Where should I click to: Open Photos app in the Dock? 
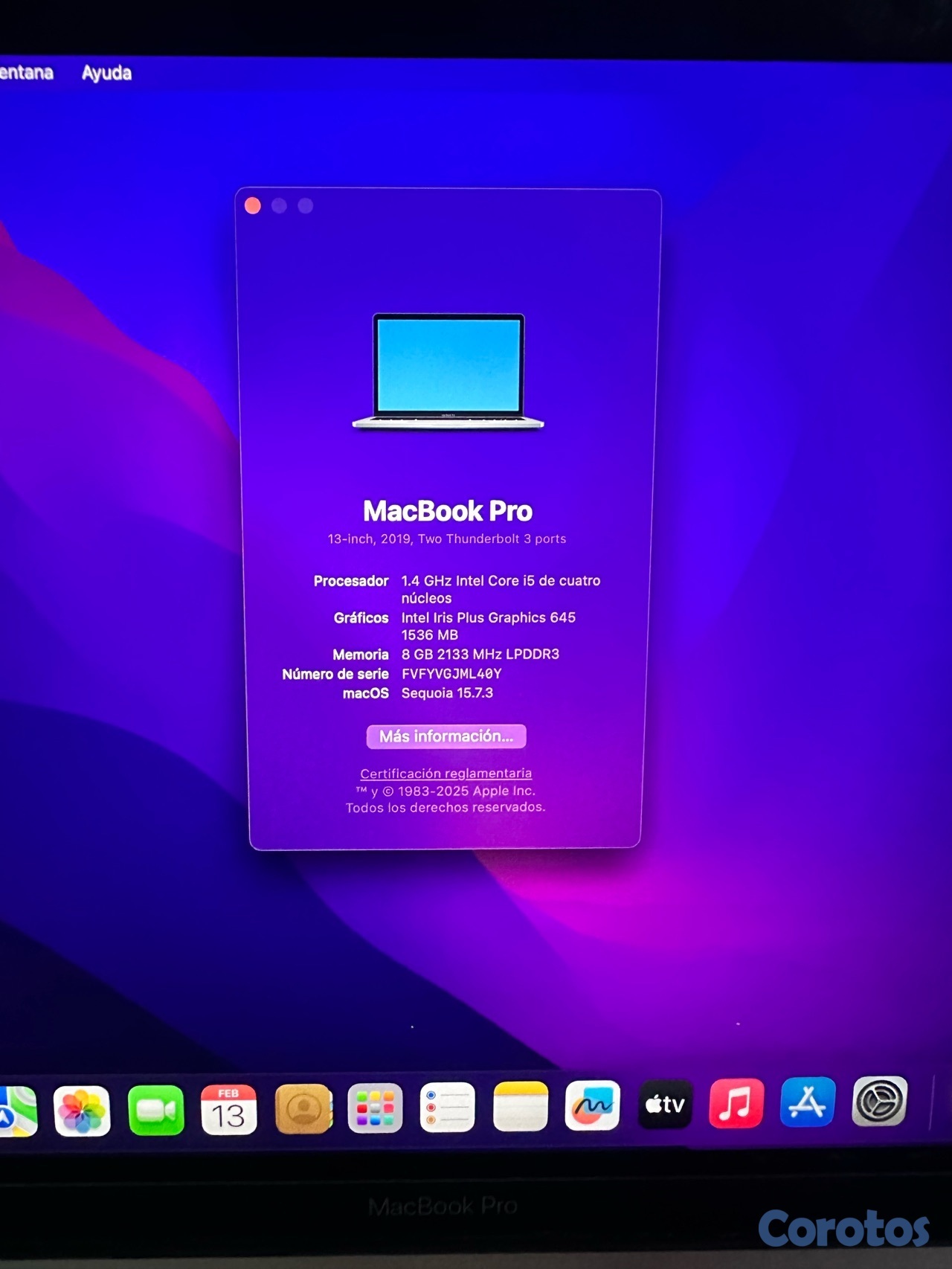click(x=82, y=1111)
